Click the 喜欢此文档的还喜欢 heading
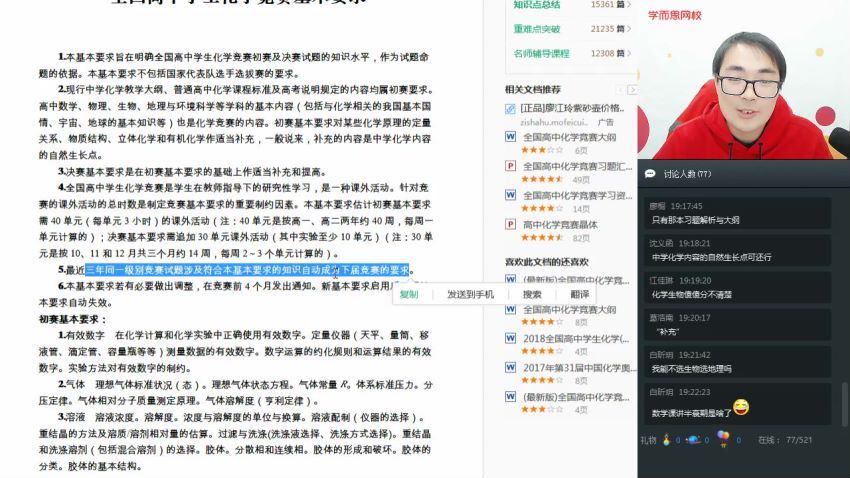Viewport: 850px width, 478px height. pyautogui.click(x=546, y=262)
